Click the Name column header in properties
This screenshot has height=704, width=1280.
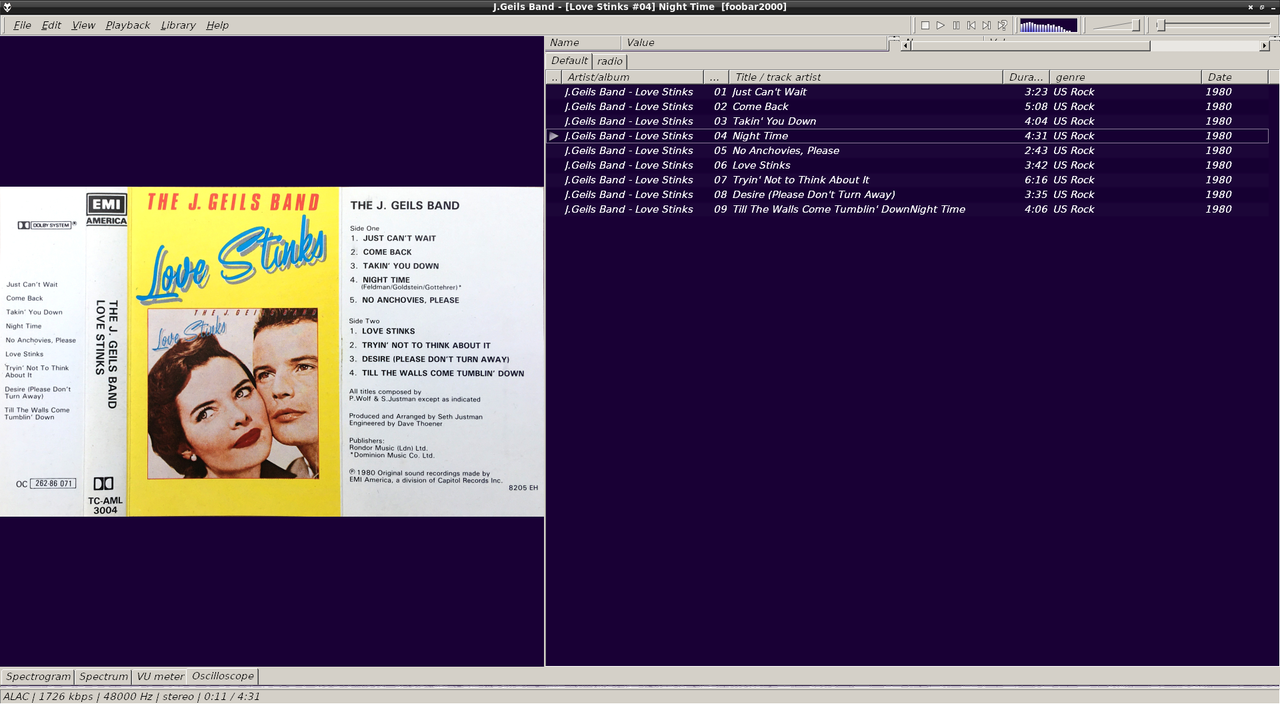pos(583,42)
